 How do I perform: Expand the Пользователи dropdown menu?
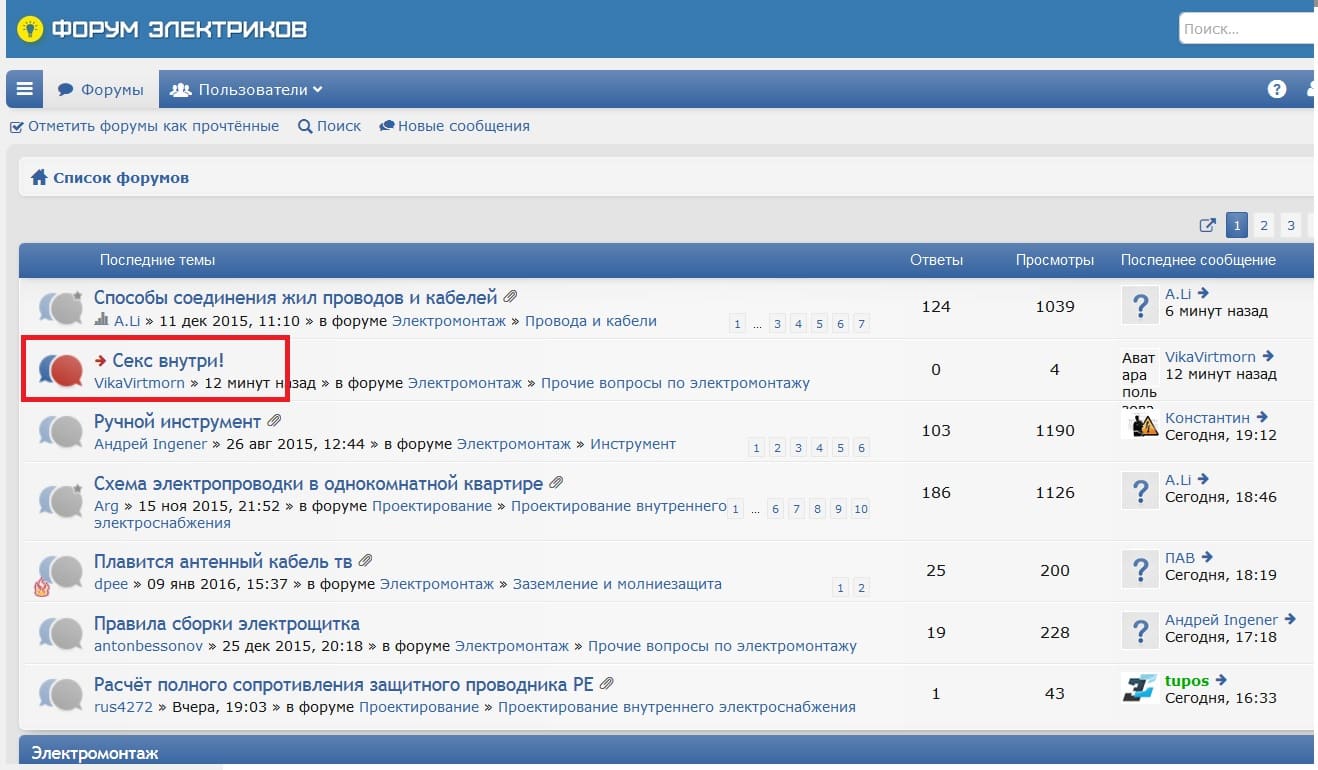pos(247,90)
